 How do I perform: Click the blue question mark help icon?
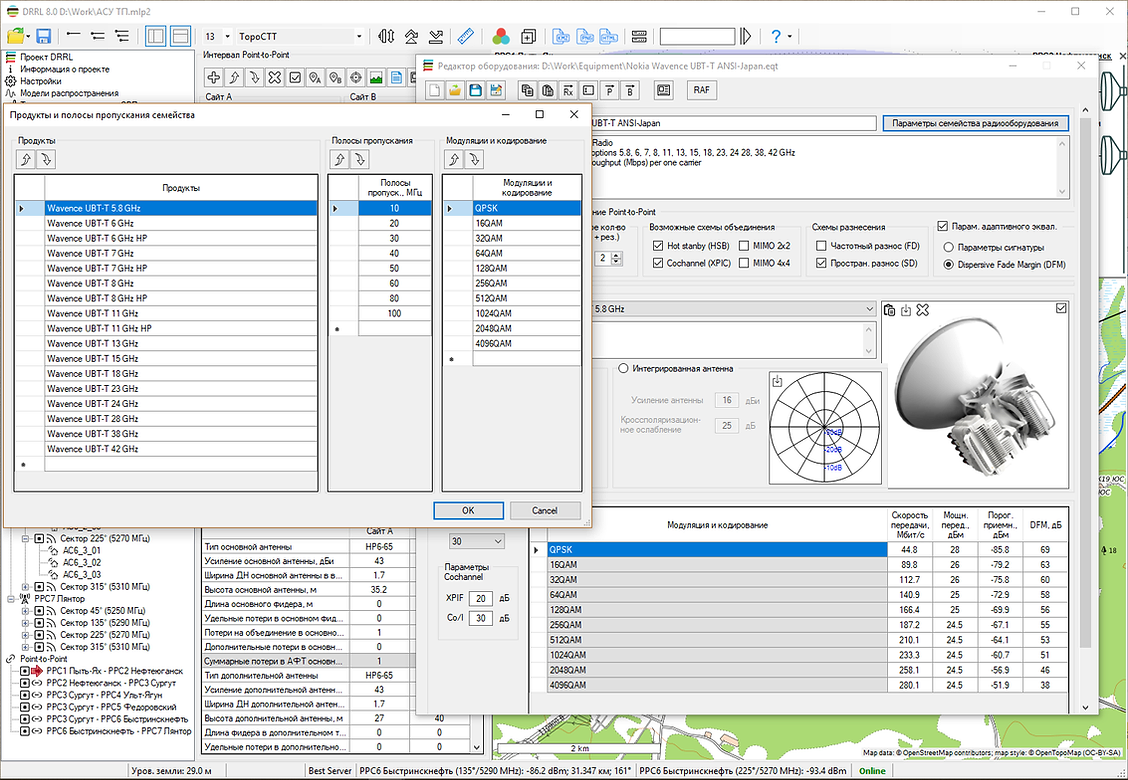coord(776,36)
